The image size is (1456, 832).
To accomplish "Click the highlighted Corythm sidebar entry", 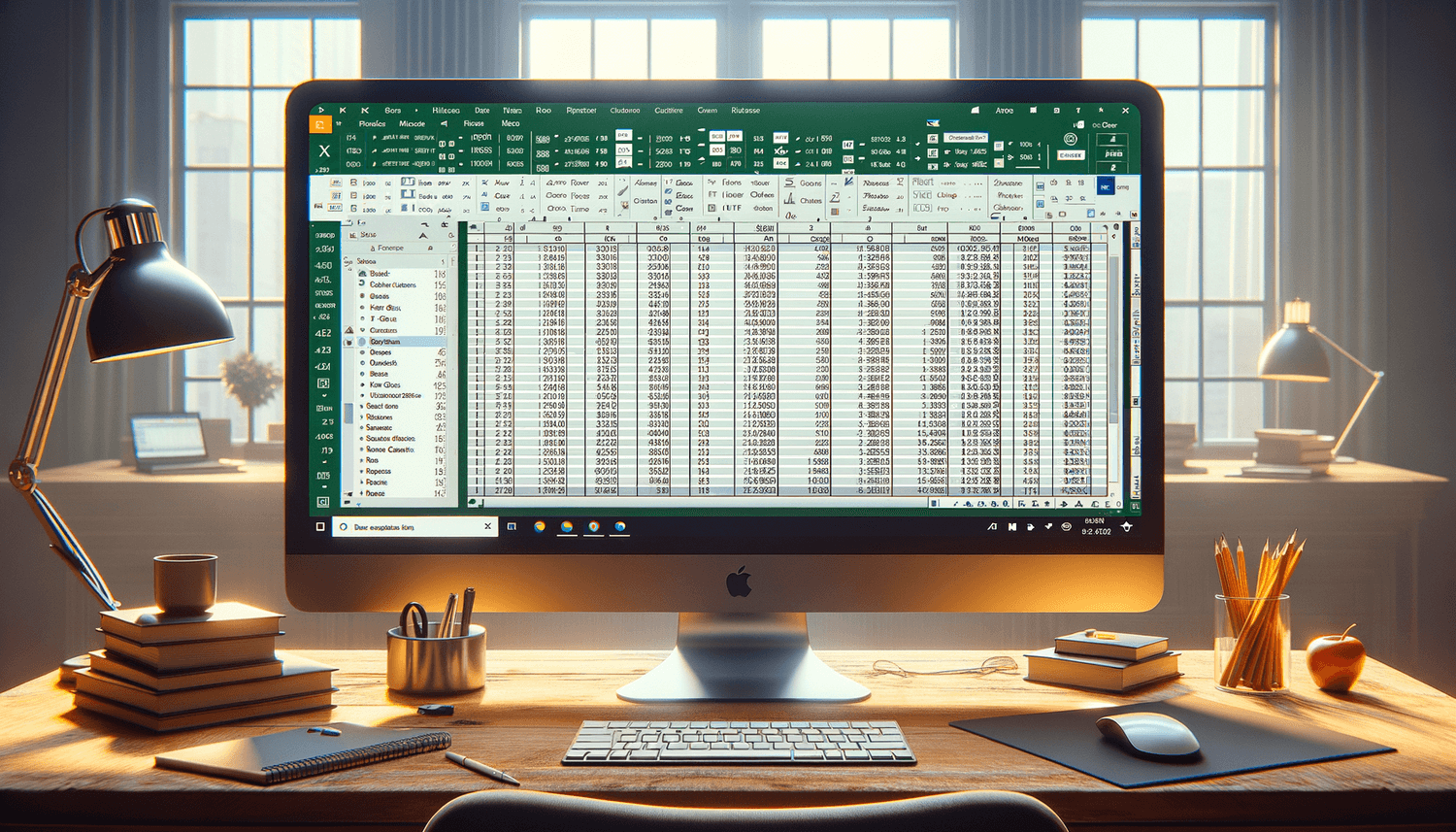I will [x=385, y=342].
